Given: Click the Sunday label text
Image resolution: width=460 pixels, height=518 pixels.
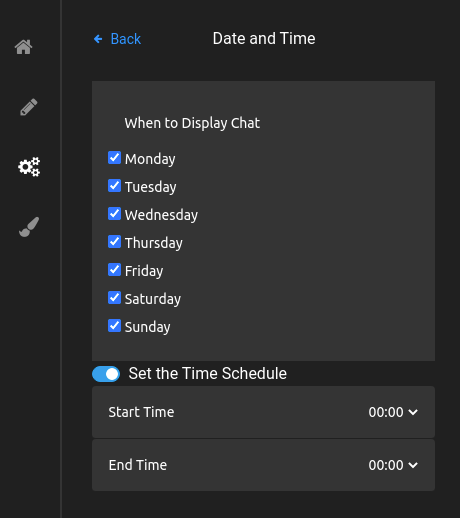Looking at the screenshot, I should [x=147, y=327].
